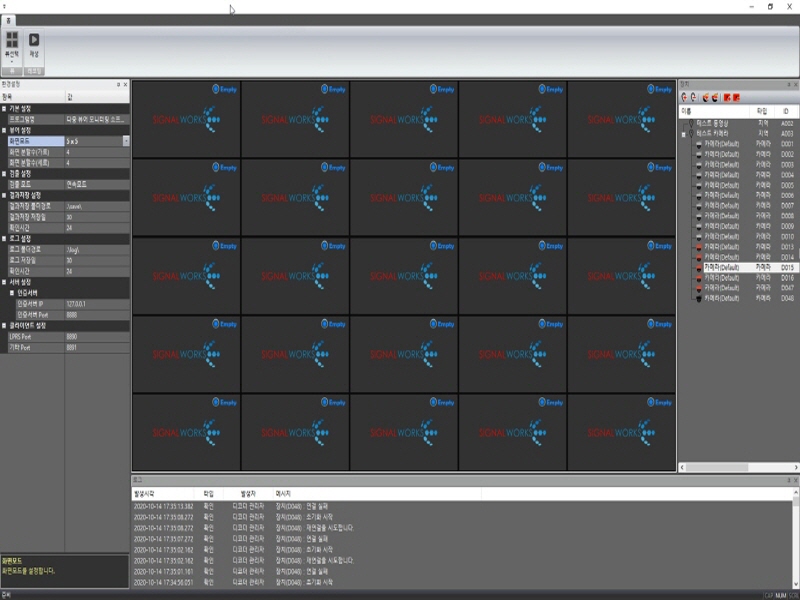Collapse the 뷰어 설정 group
The width and height of the screenshot is (800, 600).
4,131
